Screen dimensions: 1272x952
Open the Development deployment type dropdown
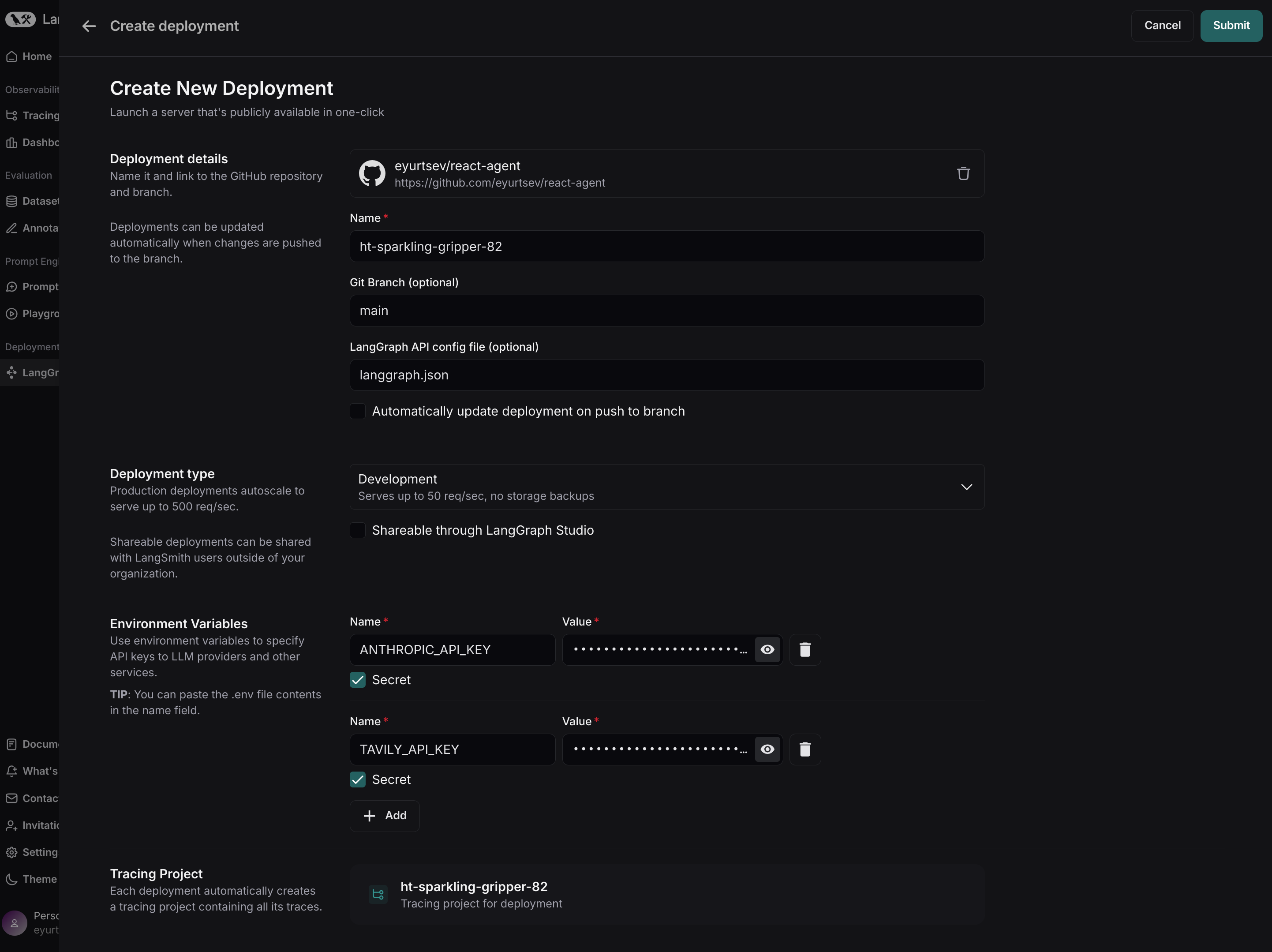click(667, 487)
